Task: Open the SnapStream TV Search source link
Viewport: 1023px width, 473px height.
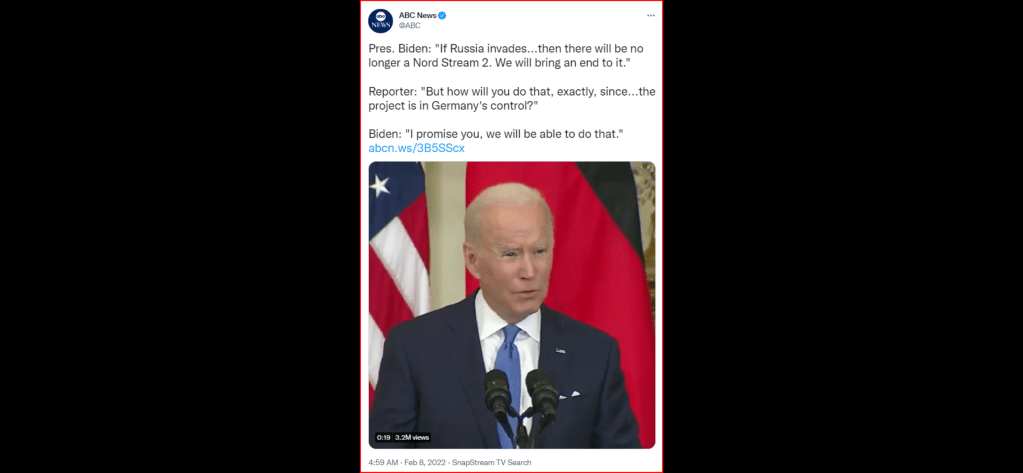Action: (491, 462)
